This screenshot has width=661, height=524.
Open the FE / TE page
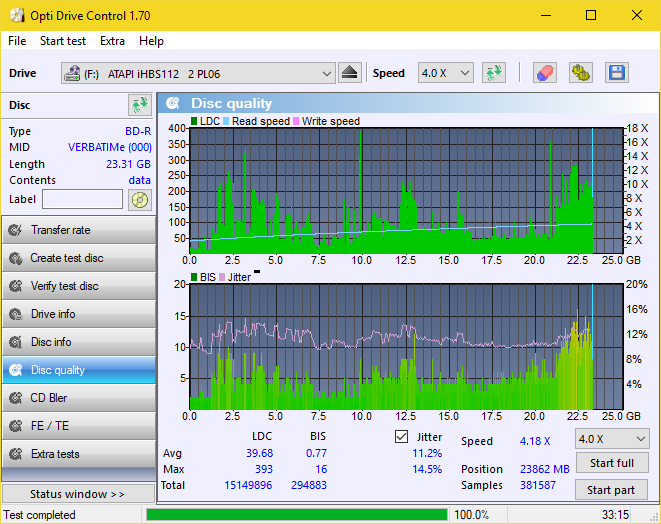tap(79, 426)
